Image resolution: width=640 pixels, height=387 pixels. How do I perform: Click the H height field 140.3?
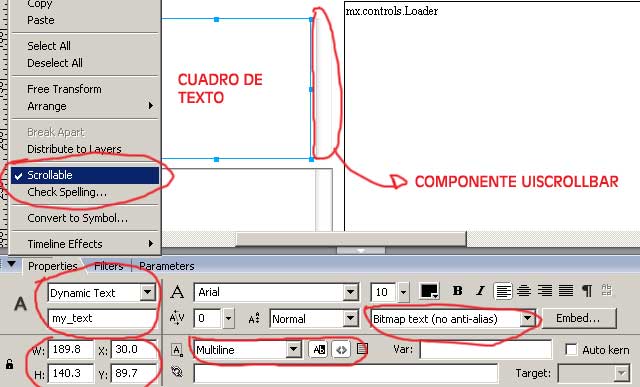pyautogui.click(x=71, y=373)
